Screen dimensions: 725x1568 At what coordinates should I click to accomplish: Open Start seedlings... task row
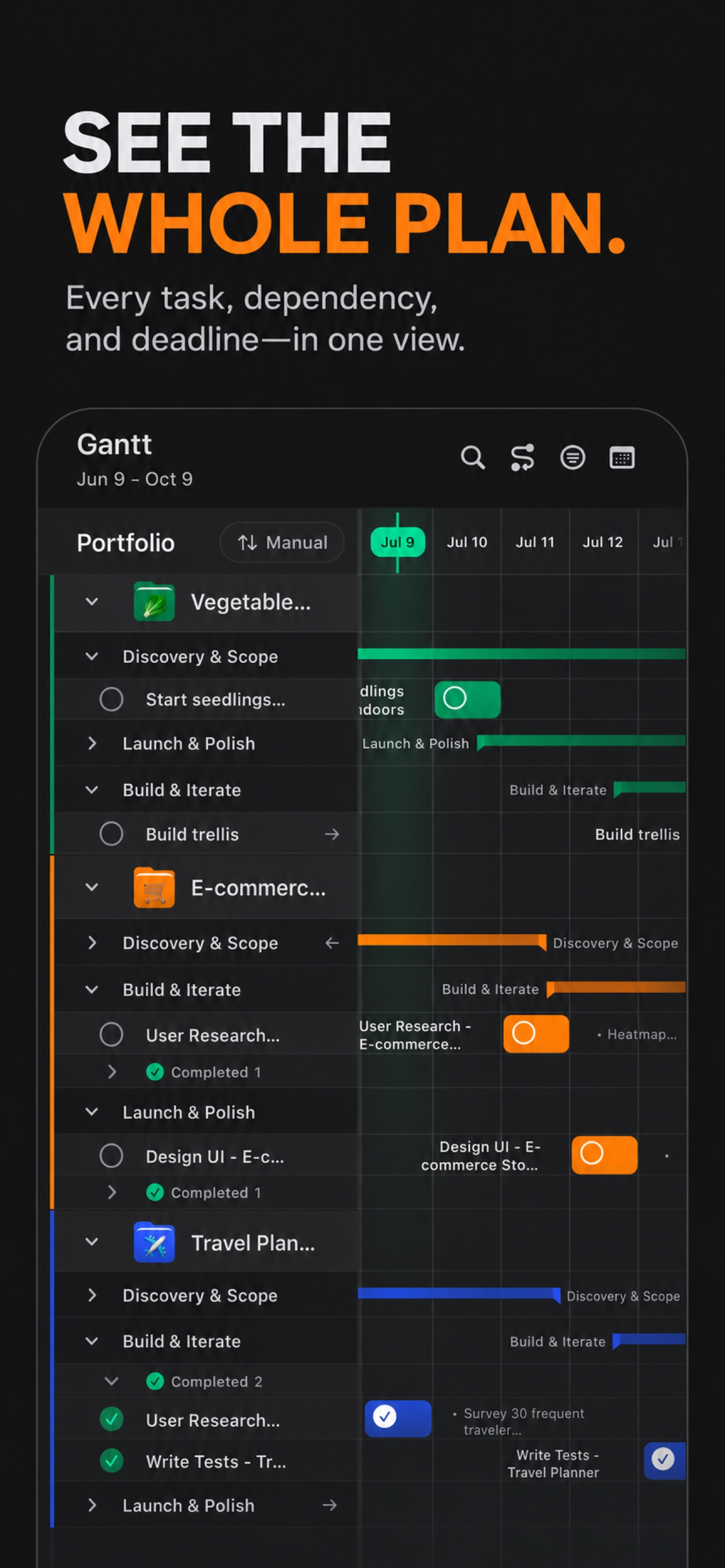click(x=206, y=699)
